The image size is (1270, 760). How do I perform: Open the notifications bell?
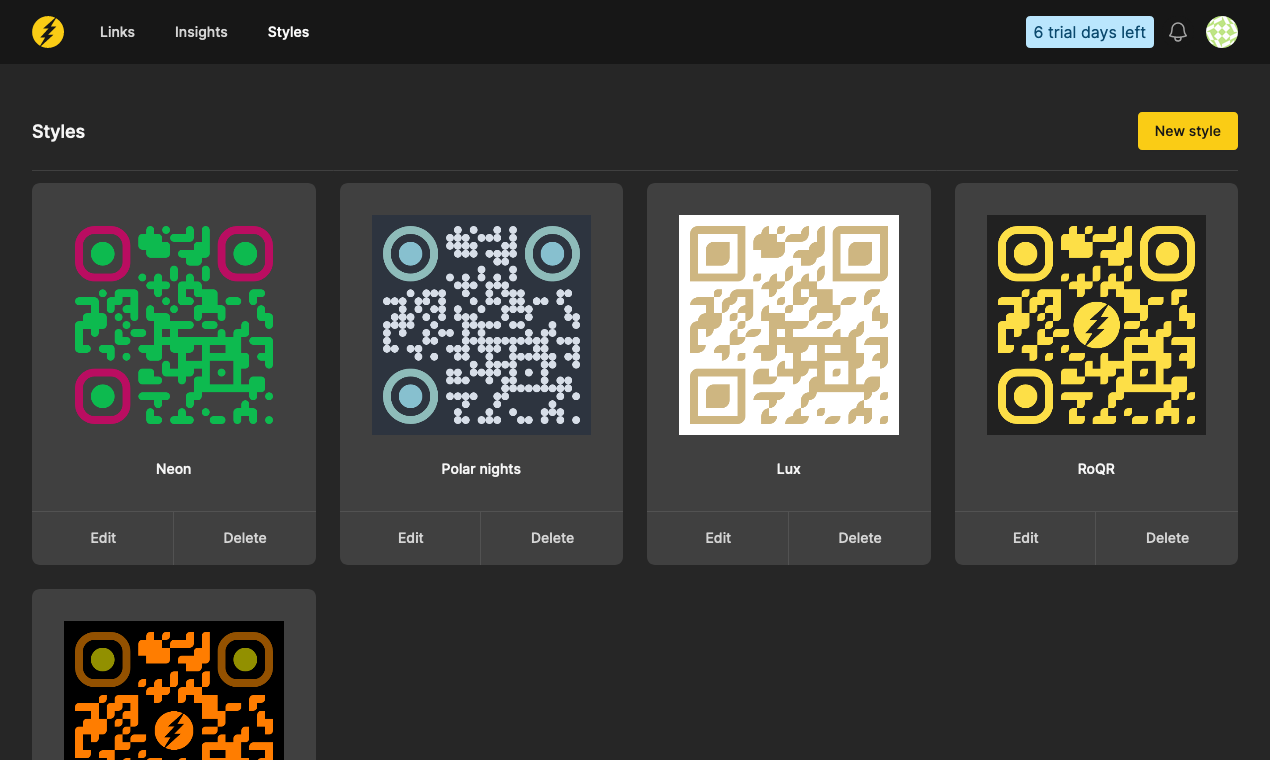click(x=1178, y=32)
